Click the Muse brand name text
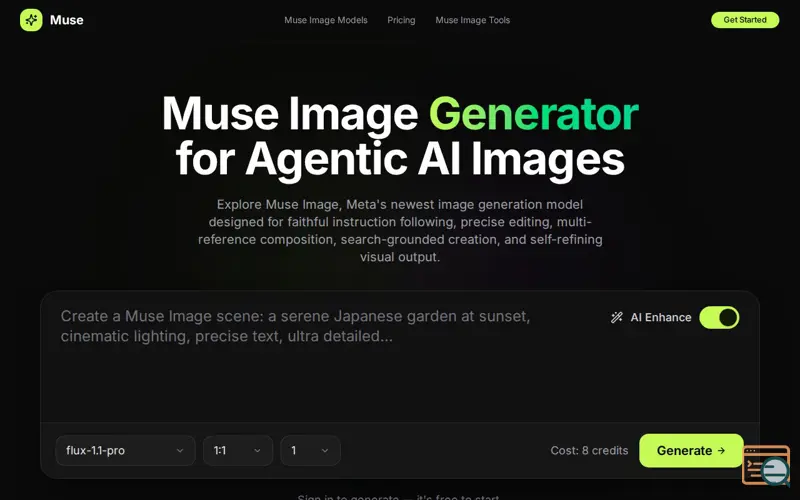The height and width of the screenshot is (500, 800). [66, 20]
